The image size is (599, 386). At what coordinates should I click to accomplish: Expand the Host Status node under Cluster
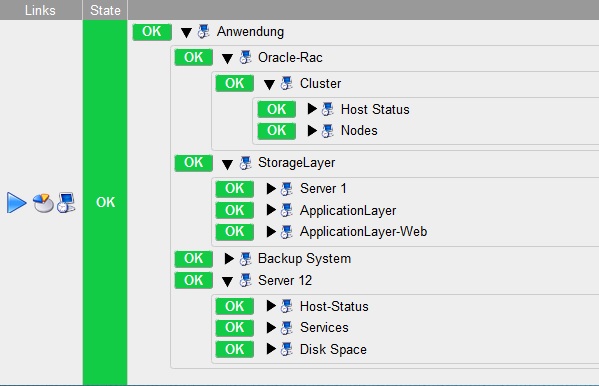click(312, 109)
